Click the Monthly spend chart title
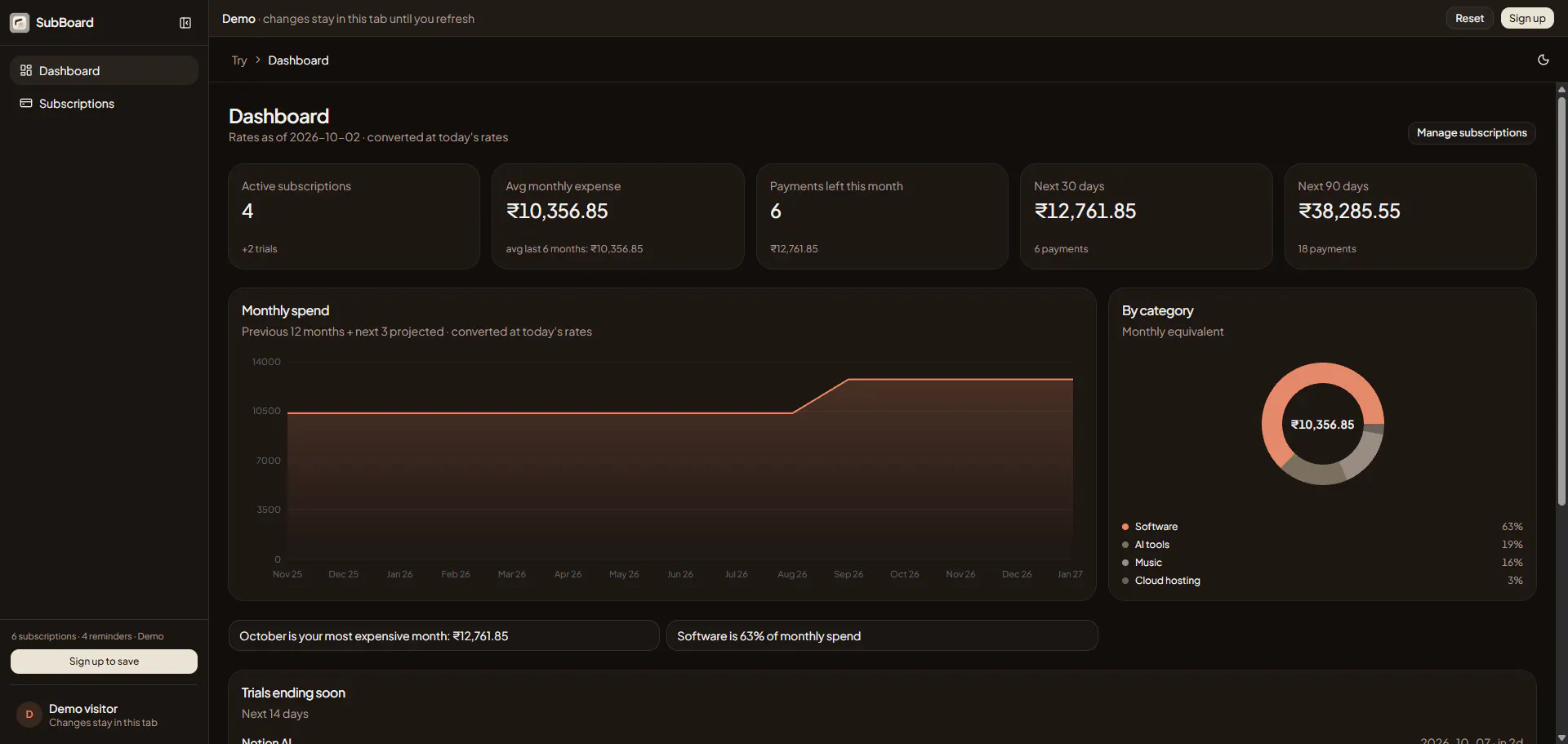Viewport: 1568px width, 744px height. pos(285,310)
